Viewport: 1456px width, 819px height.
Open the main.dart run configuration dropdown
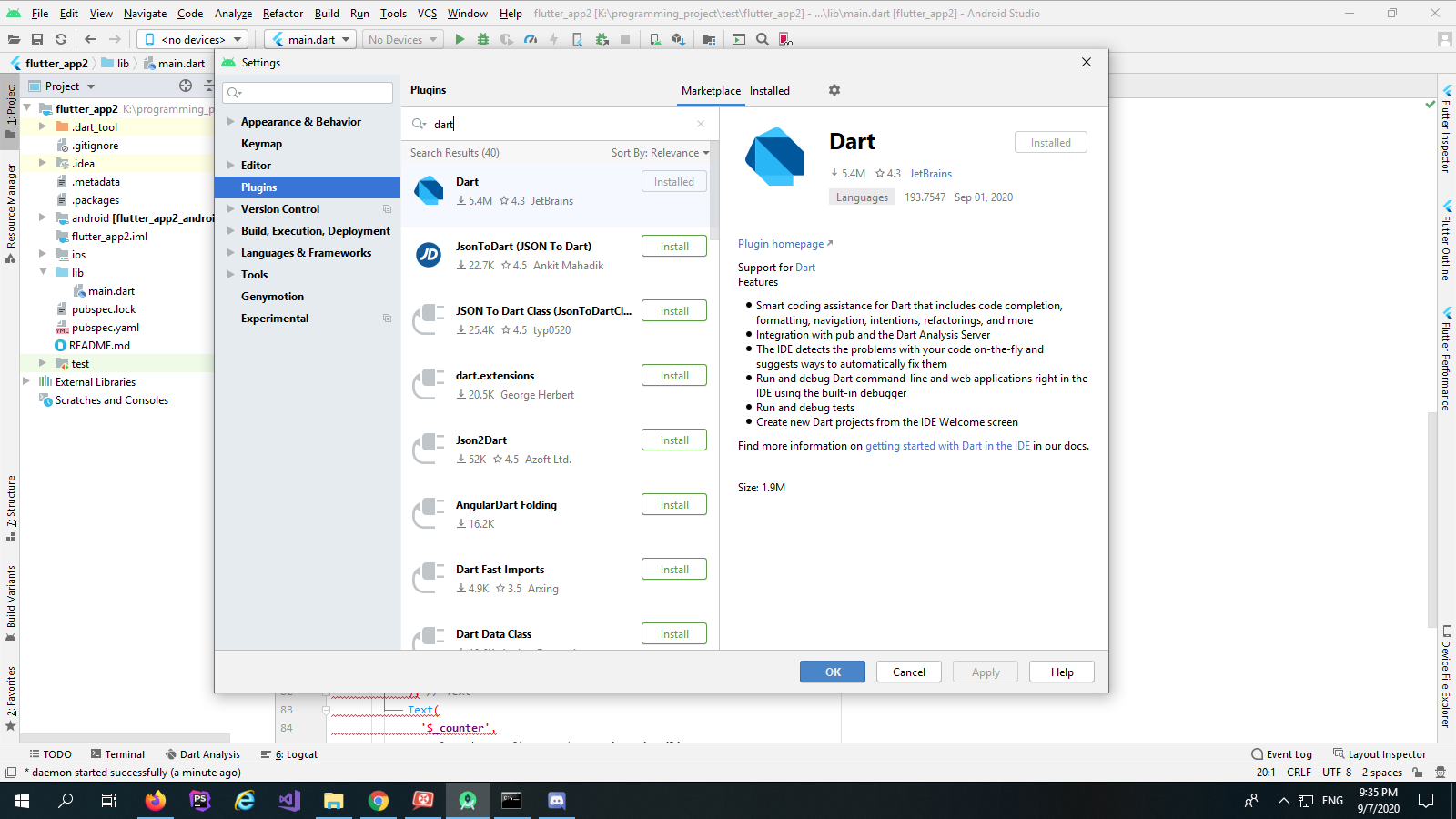point(310,39)
